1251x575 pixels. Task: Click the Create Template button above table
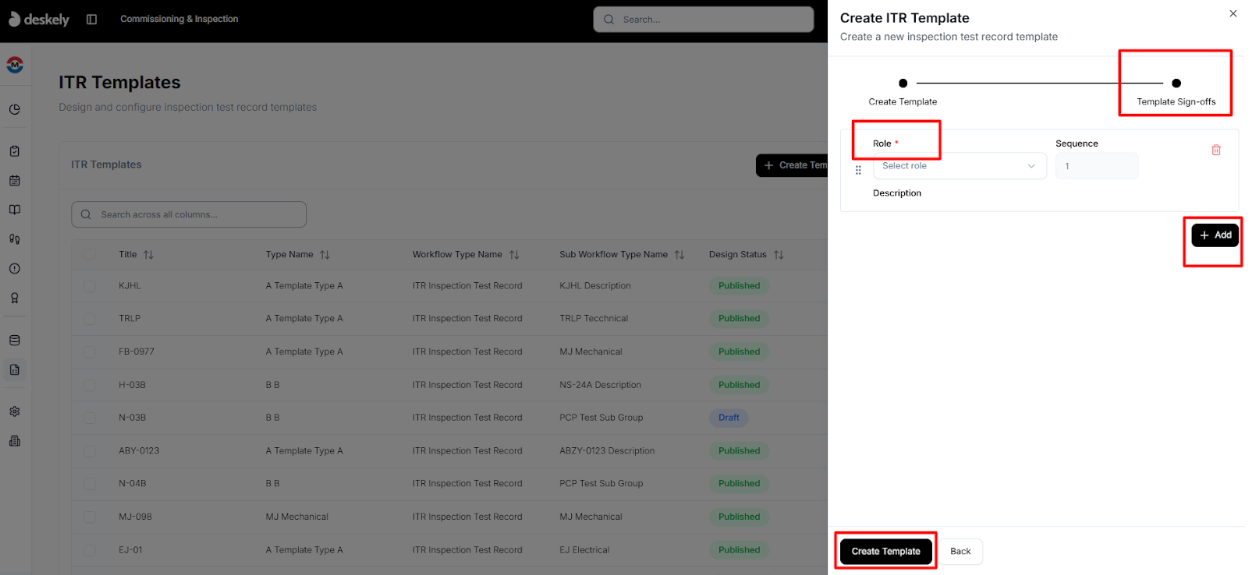pos(792,165)
